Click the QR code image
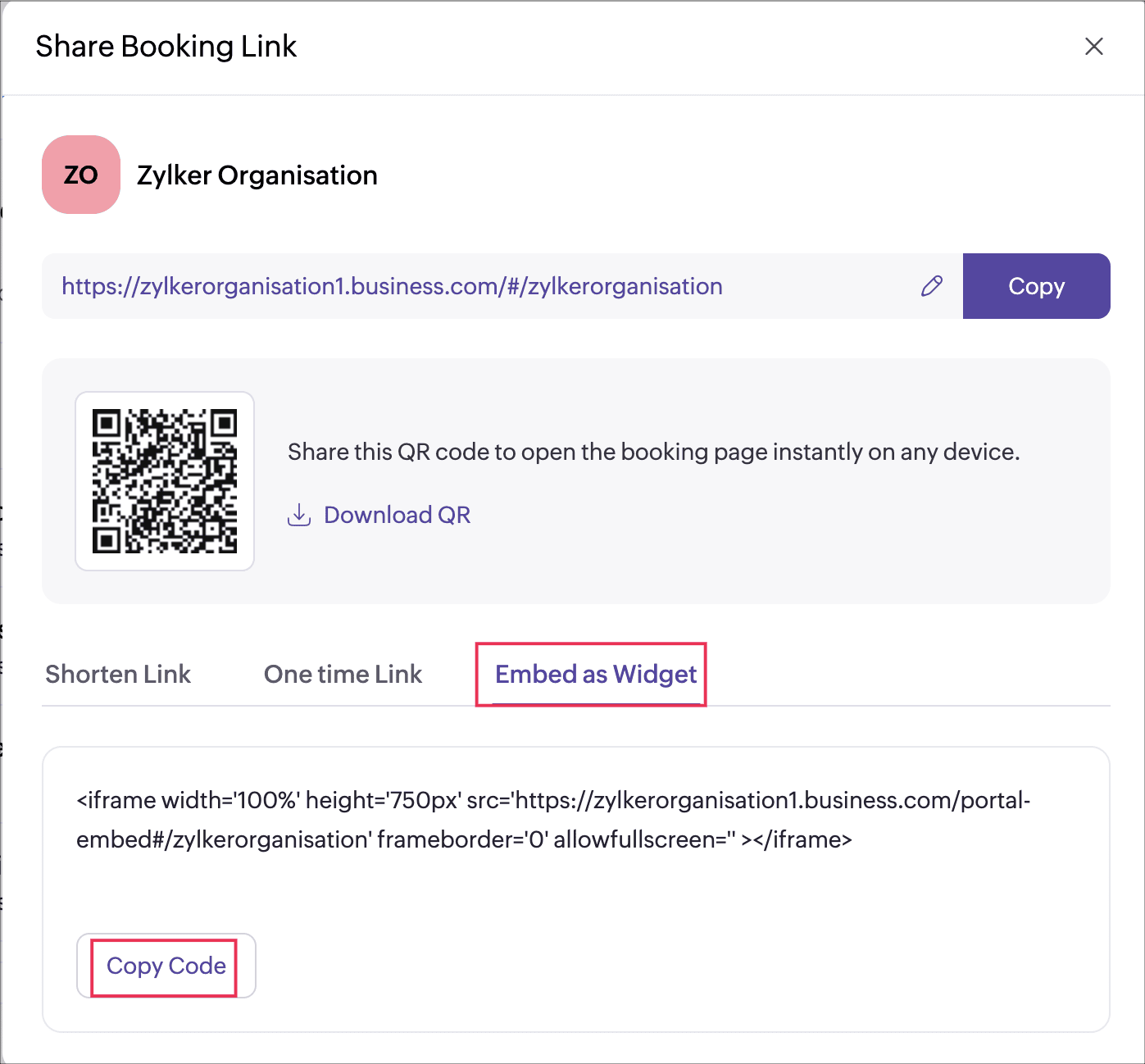This screenshot has height=1064, width=1145. 165,481
